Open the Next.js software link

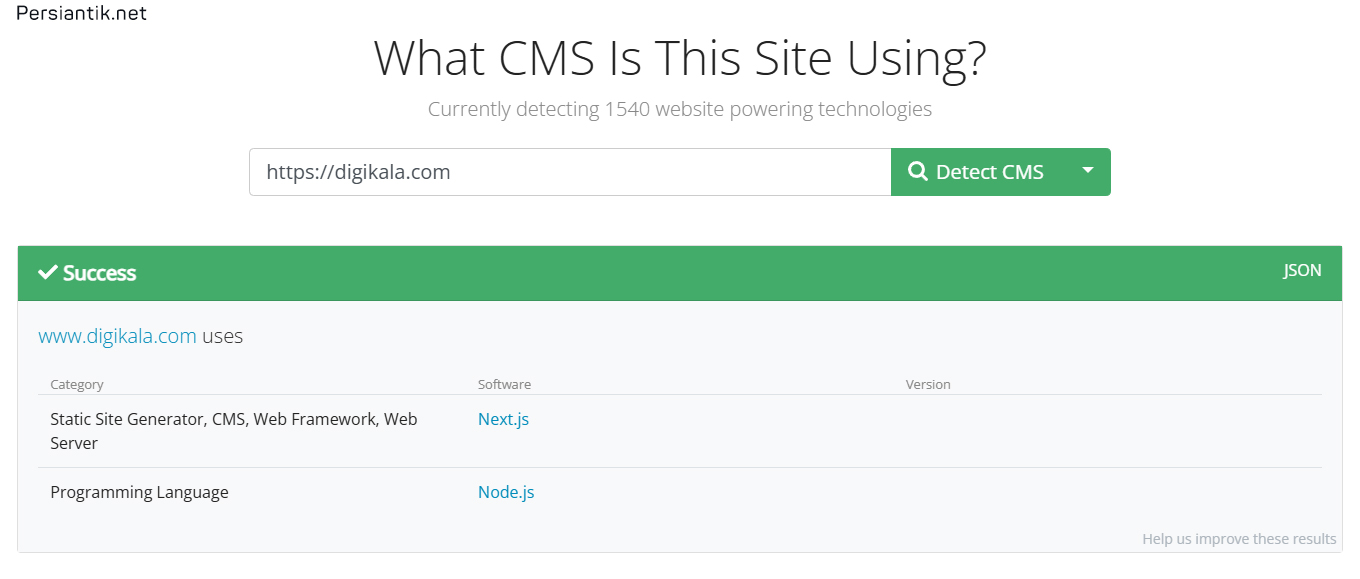point(503,419)
